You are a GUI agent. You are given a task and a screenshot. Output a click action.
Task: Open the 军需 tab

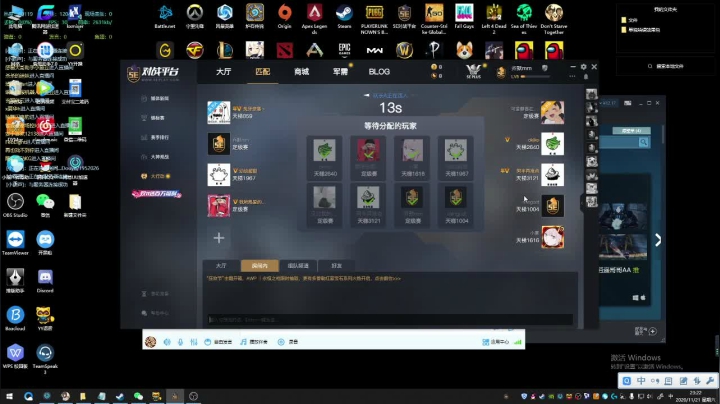point(340,72)
